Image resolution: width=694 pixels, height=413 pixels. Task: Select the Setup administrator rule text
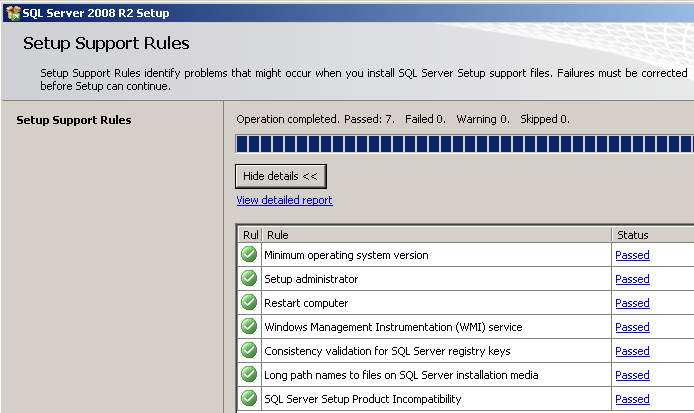[311, 279]
